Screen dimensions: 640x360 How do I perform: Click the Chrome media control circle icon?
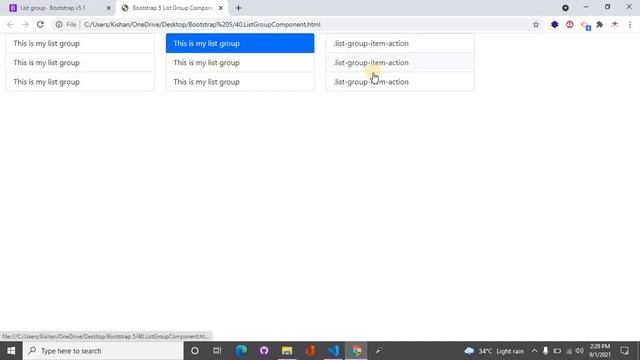coord(565,8)
